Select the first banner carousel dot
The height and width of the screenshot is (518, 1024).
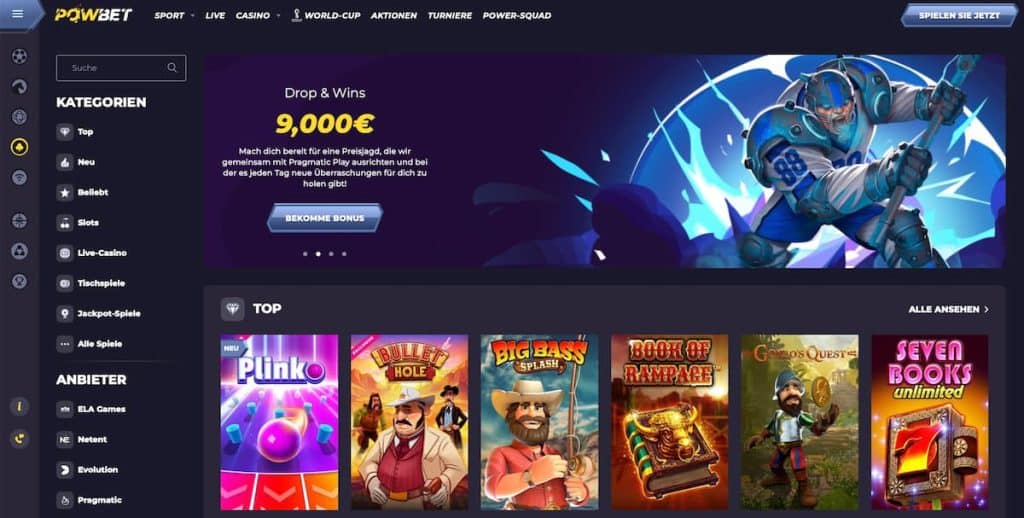click(305, 253)
